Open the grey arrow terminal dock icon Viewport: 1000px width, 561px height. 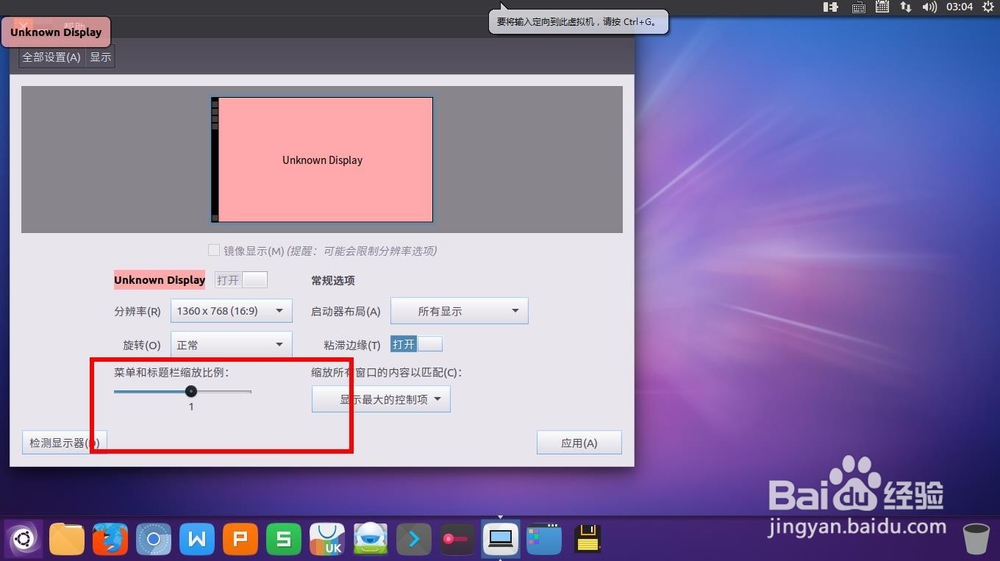click(413, 539)
